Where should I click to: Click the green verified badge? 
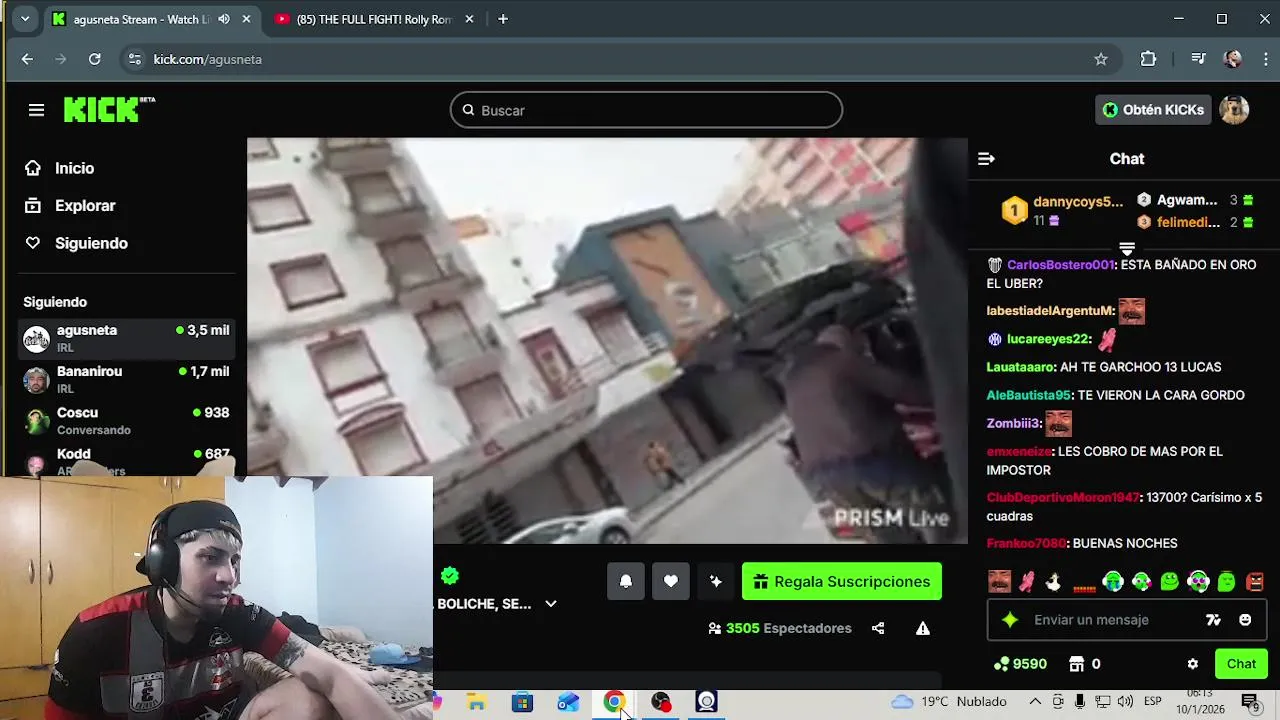point(450,575)
